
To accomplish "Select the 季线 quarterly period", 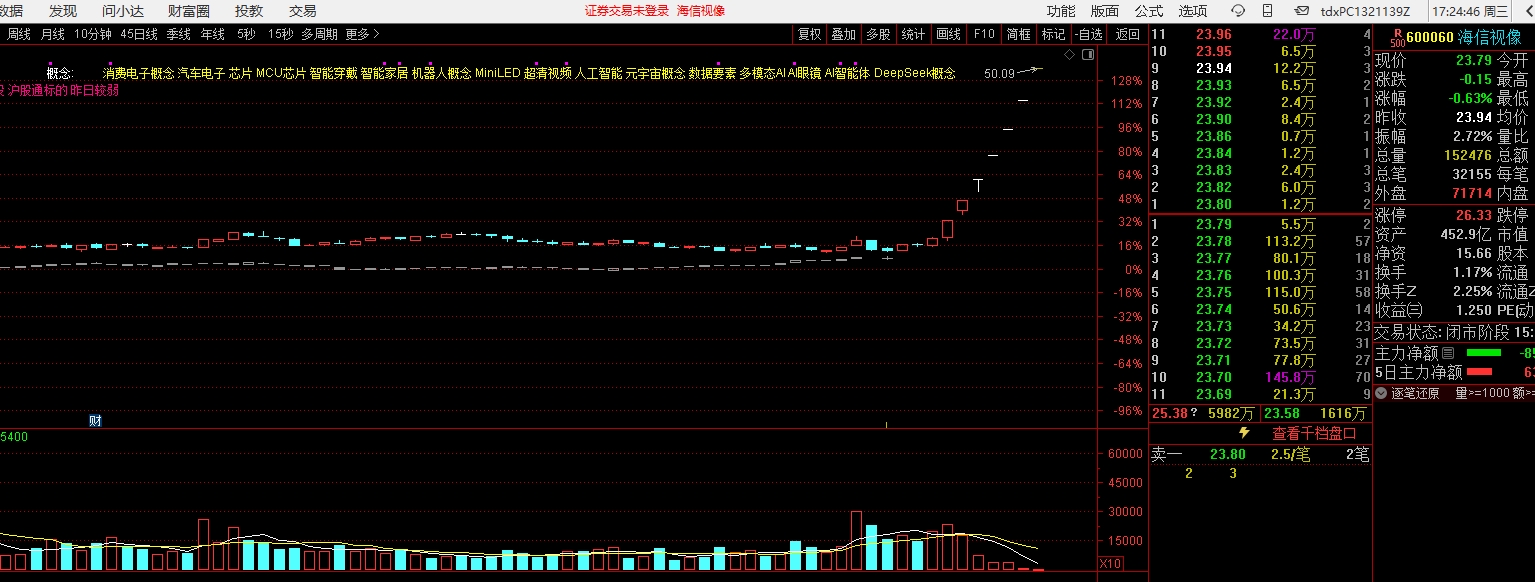I will (x=179, y=34).
